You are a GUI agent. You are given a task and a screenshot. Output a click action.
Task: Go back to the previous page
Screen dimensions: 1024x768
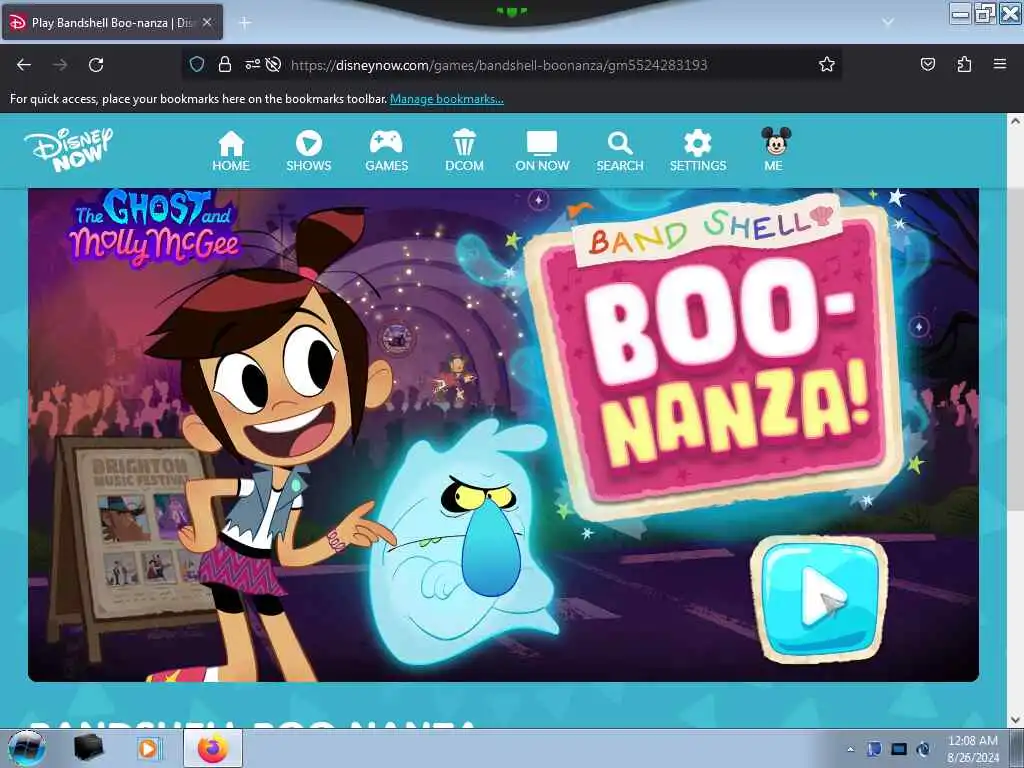point(24,65)
